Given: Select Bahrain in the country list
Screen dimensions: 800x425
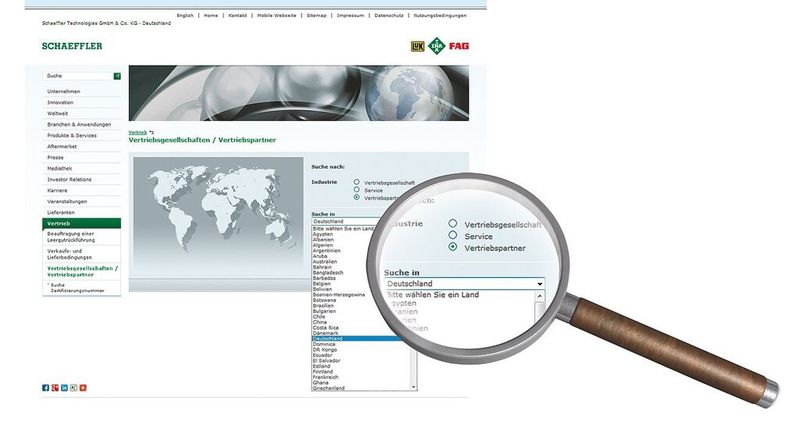Looking at the screenshot, I should 322,267.
